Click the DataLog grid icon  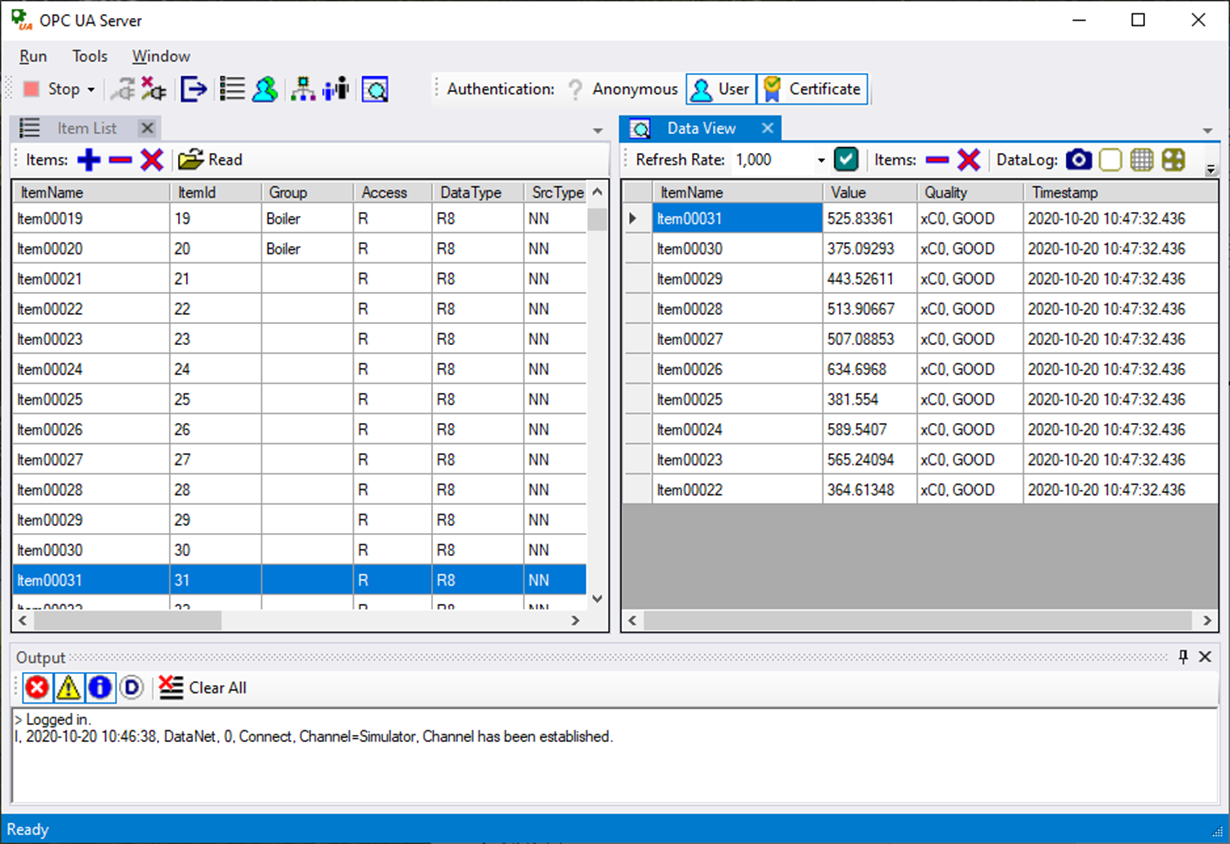[1142, 159]
